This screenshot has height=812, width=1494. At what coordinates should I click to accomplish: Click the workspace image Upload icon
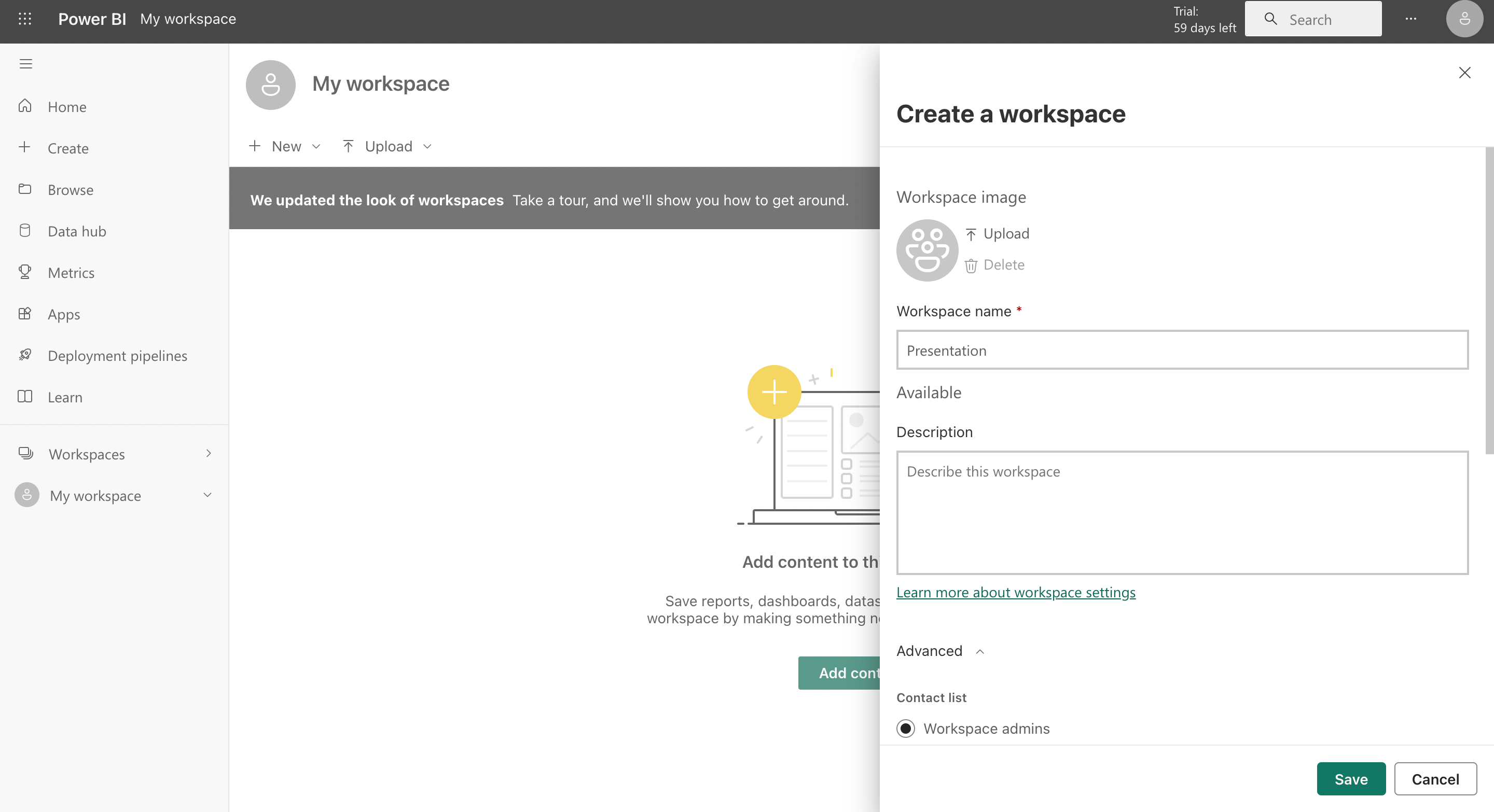[971, 234]
